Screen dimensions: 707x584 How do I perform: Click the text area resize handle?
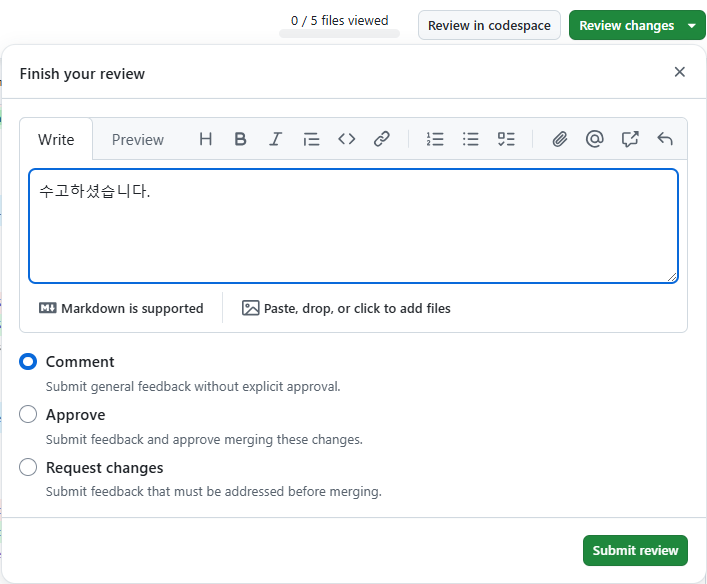(x=672, y=277)
